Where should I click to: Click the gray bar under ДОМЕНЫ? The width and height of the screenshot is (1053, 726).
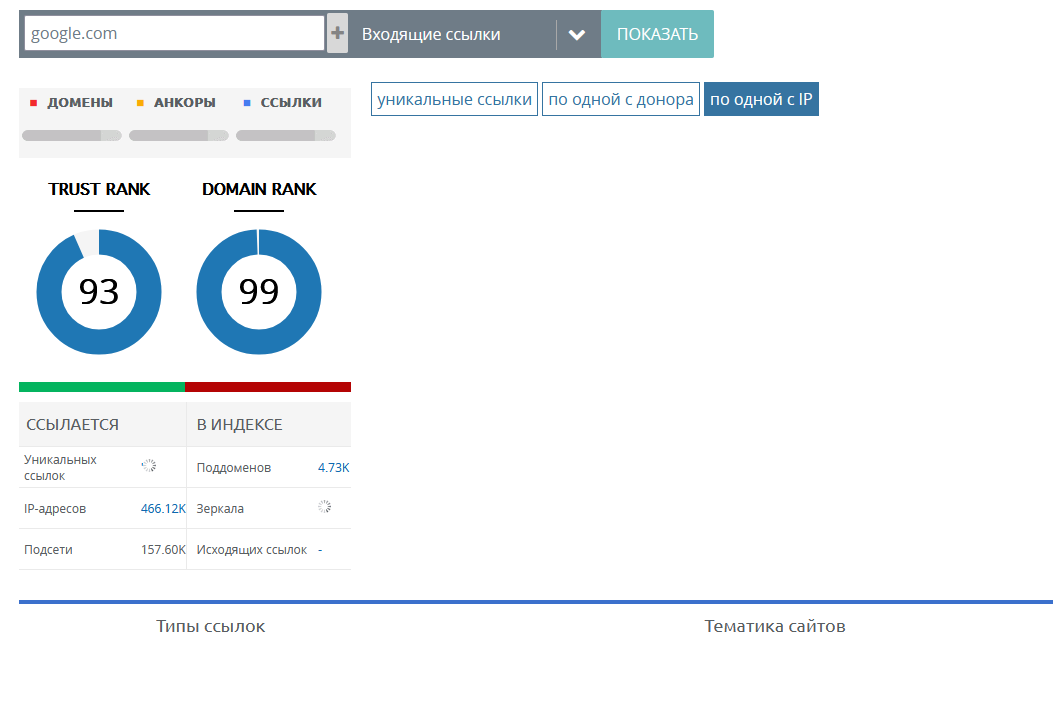point(71,136)
